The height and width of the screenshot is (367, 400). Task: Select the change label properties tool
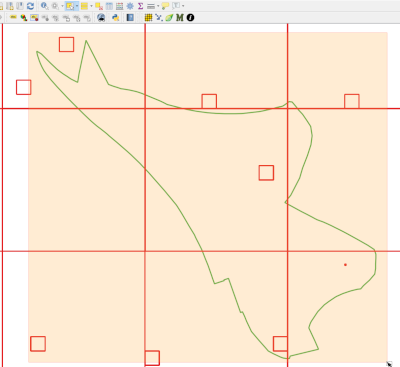[87, 18]
